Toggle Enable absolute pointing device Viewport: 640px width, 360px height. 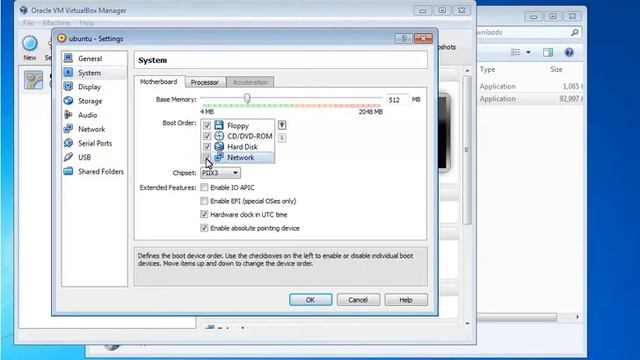(x=204, y=228)
